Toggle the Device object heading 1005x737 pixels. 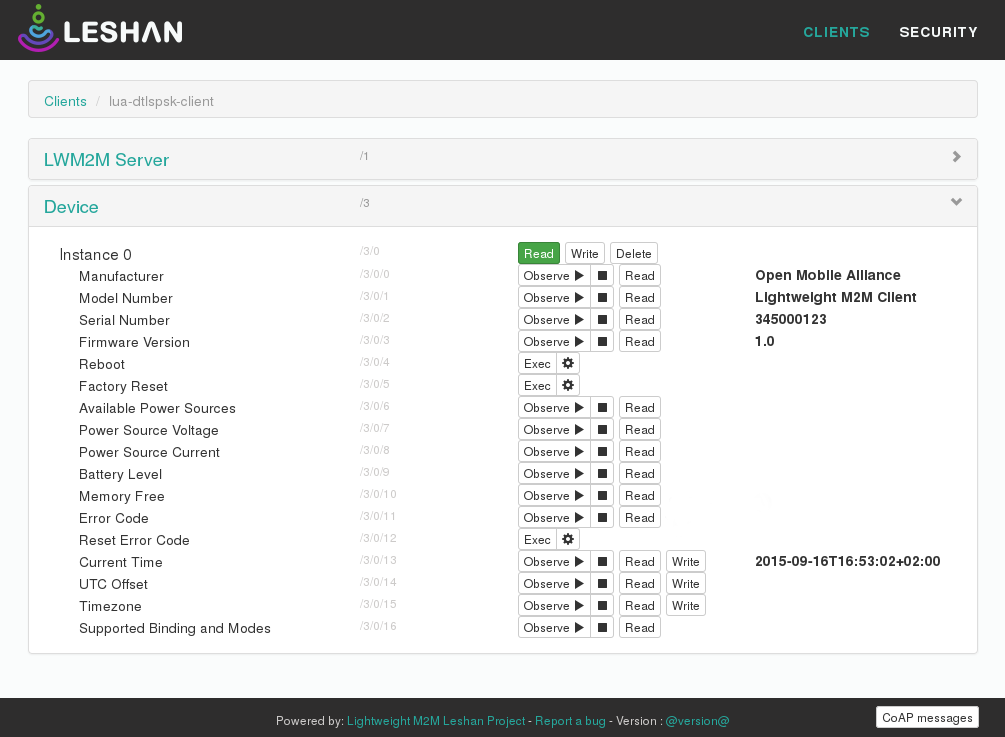coord(71,207)
